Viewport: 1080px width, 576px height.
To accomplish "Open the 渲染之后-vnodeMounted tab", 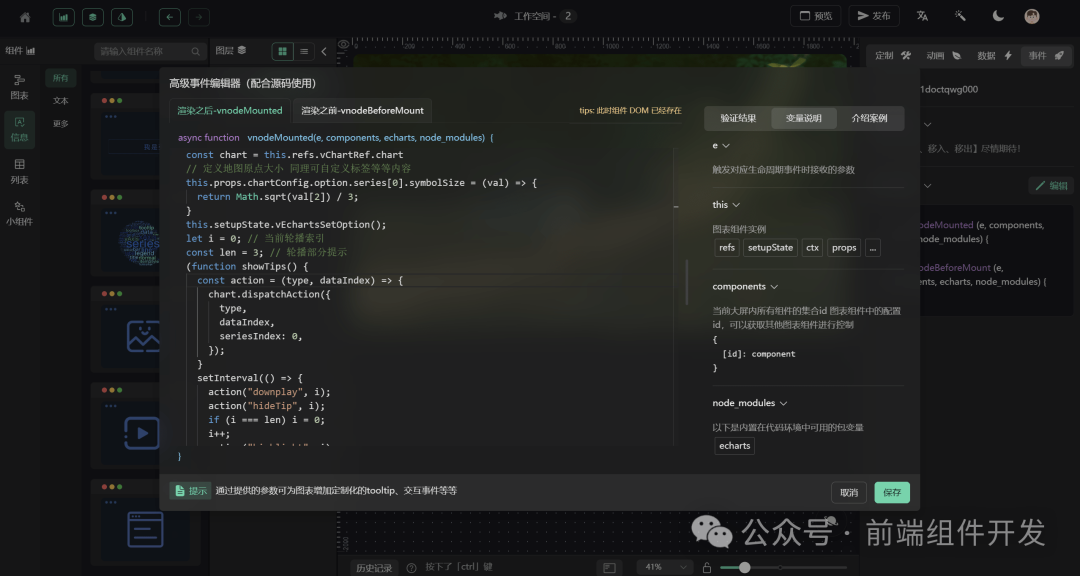I will click(x=230, y=110).
